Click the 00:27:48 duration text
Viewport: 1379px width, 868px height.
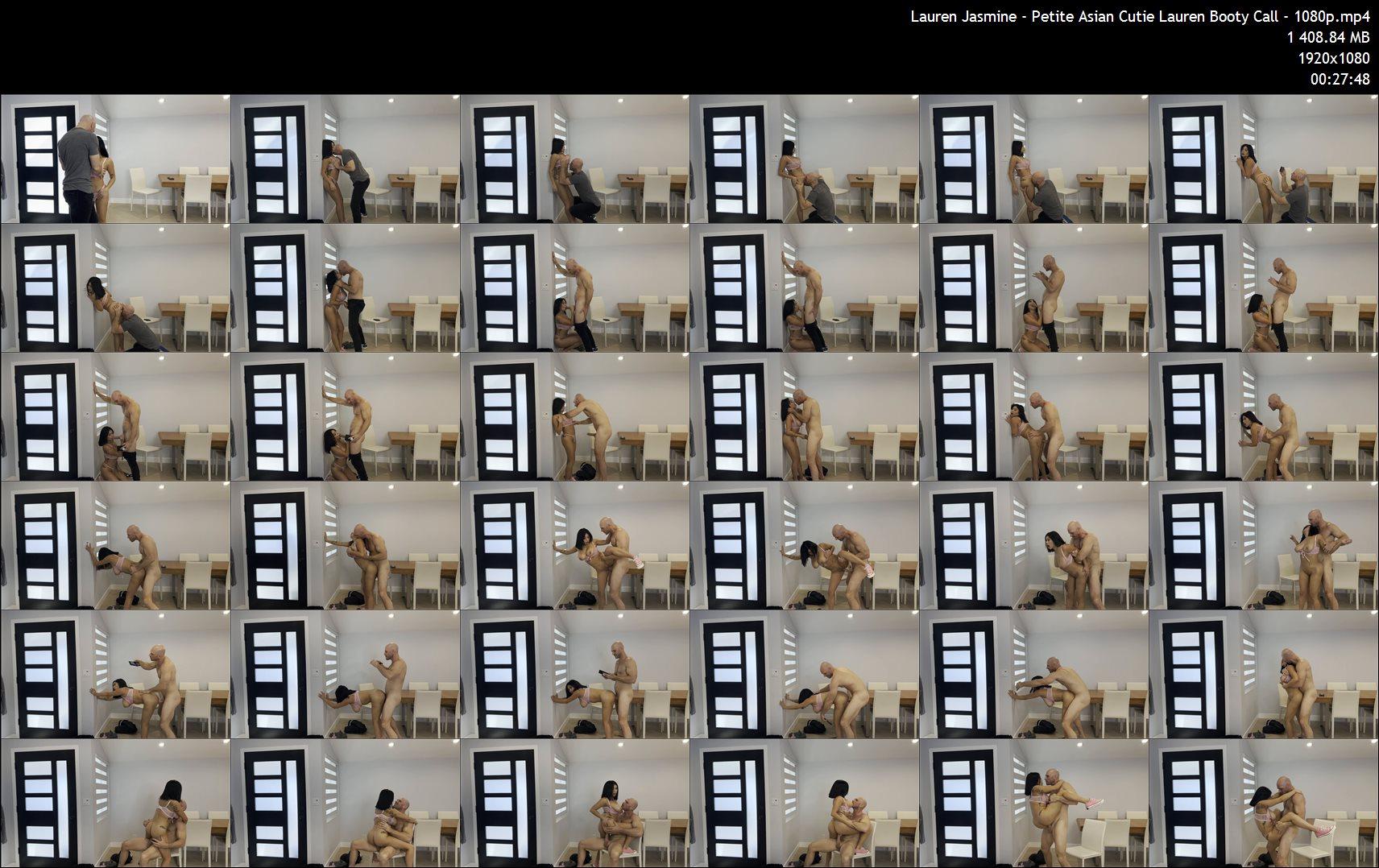pyautogui.click(x=1340, y=79)
